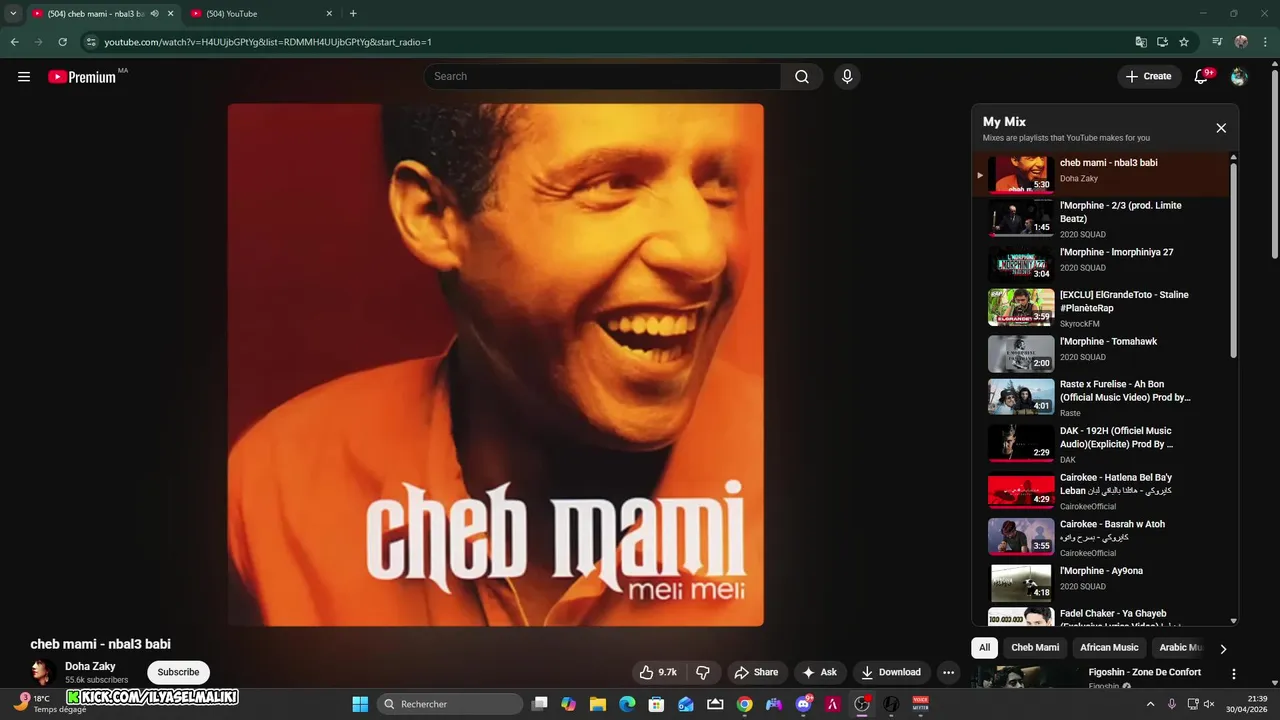Click the taskbar Rechercher search box

pos(450,704)
